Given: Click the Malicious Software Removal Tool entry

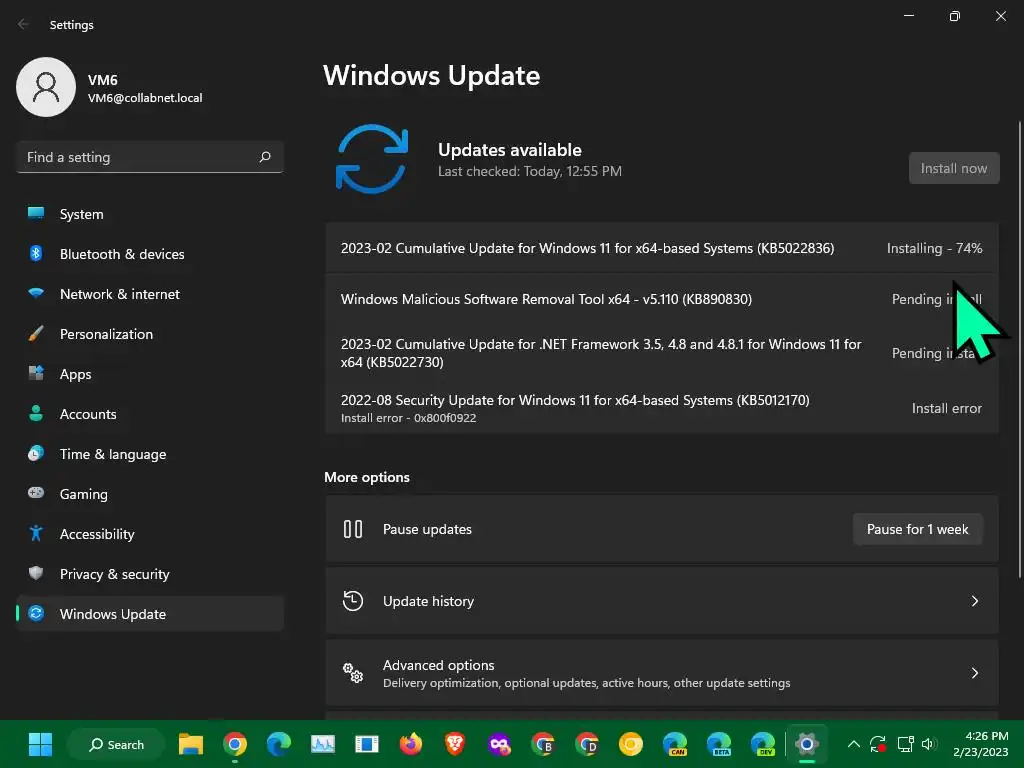Looking at the screenshot, I should coord(662,299).
